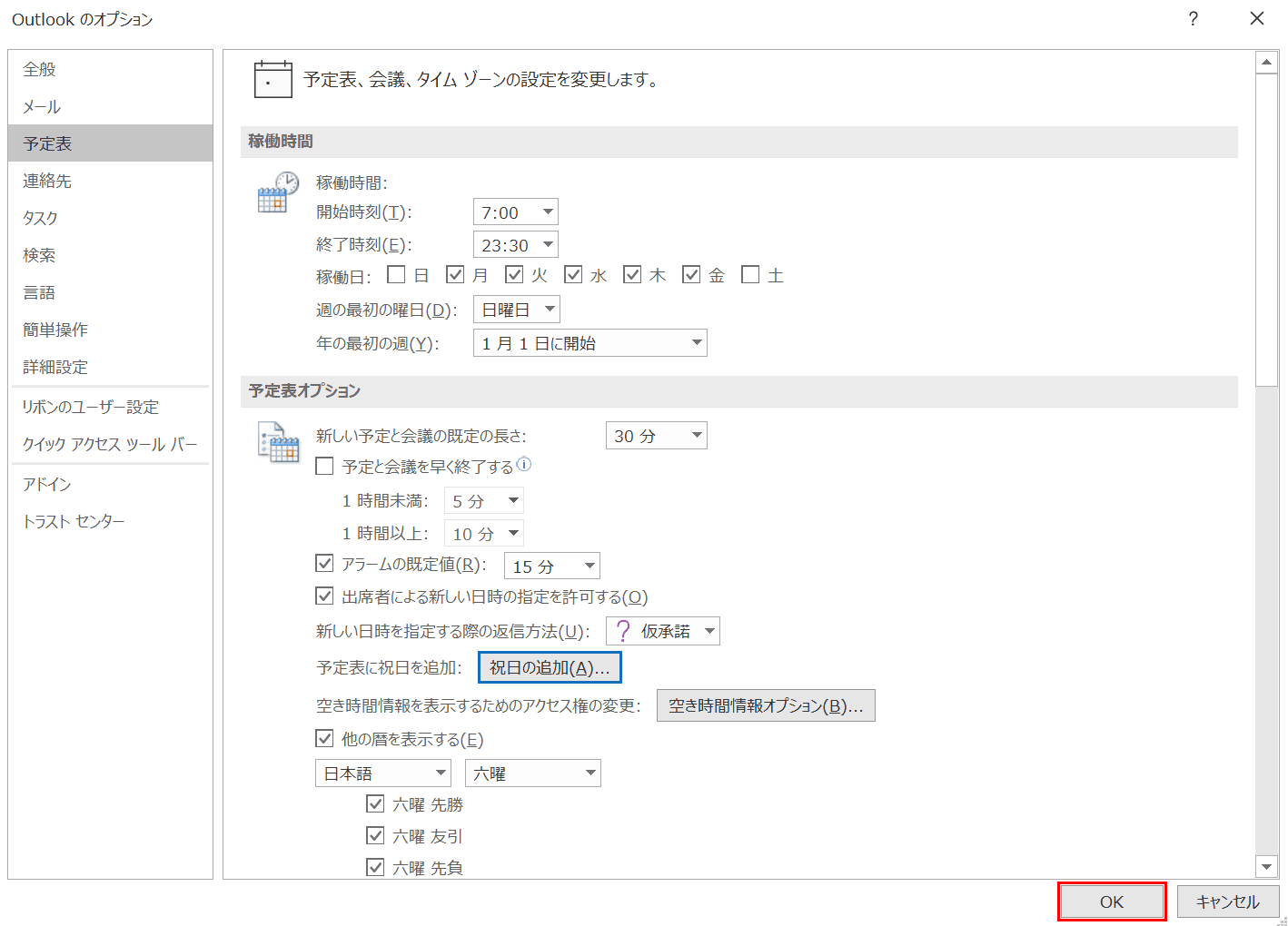1288x926 pixels.
Task: Toggle アラームの既定値 checkbox
Action: pyautogui.click(x=324, y=564)
